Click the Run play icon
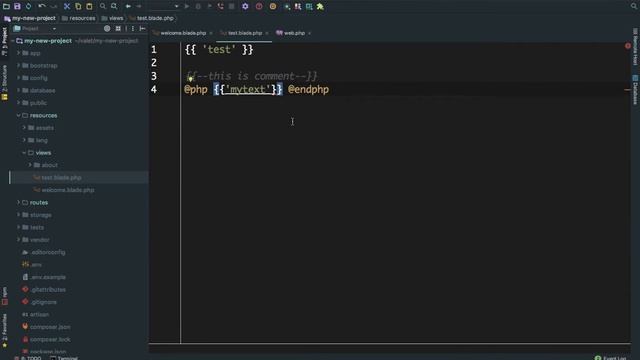Screen dimensions: 640x360 click(187, 6)
